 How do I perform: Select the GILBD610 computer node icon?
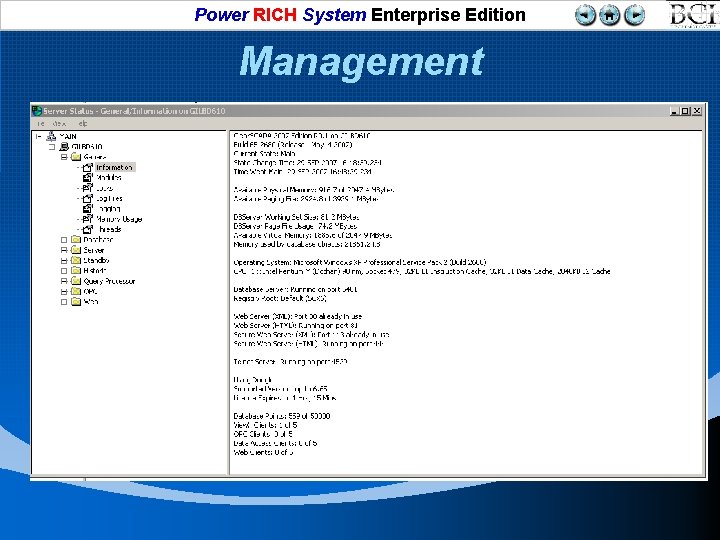point(64,147)
